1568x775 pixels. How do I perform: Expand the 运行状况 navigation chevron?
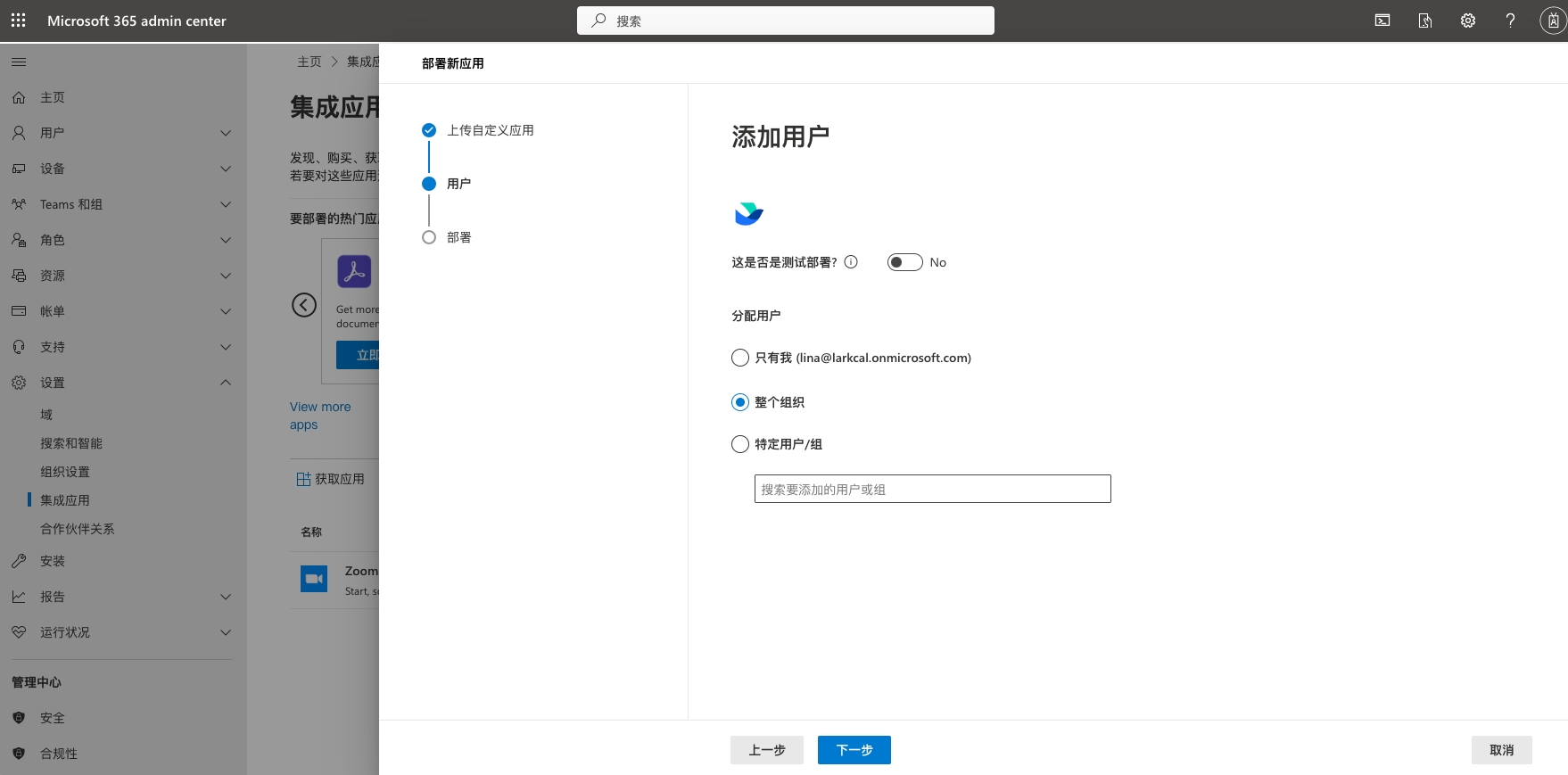pyautogui.click(x=226, y=632)
